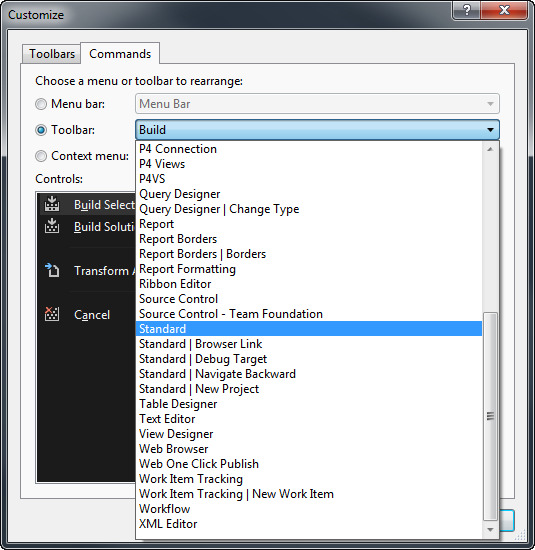Choose Standard | Navigate Backward
The image size is (535, 550).
(309, 374)
